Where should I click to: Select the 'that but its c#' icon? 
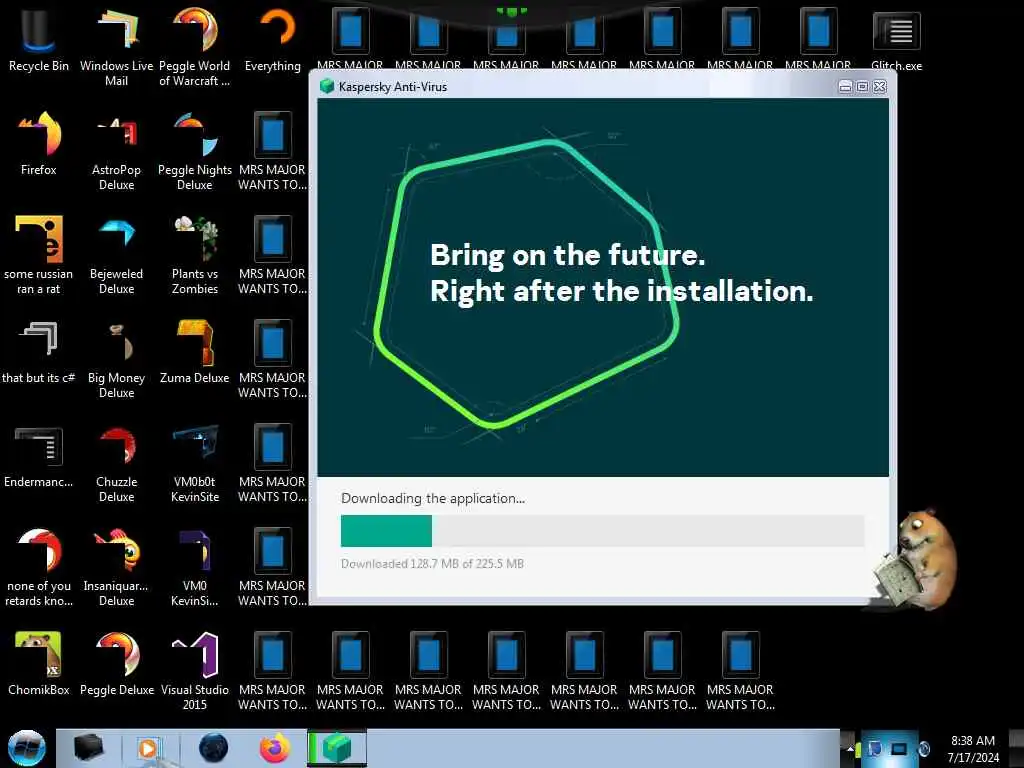[x=39, y=351]
